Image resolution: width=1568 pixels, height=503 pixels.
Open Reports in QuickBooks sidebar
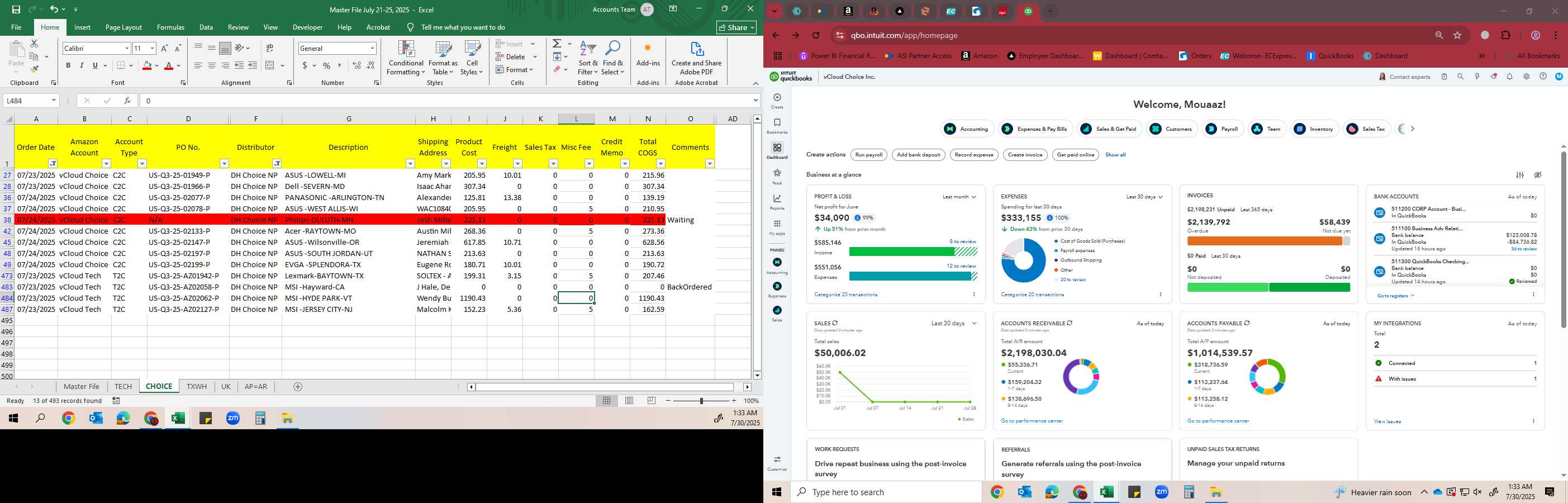point(777,202)
